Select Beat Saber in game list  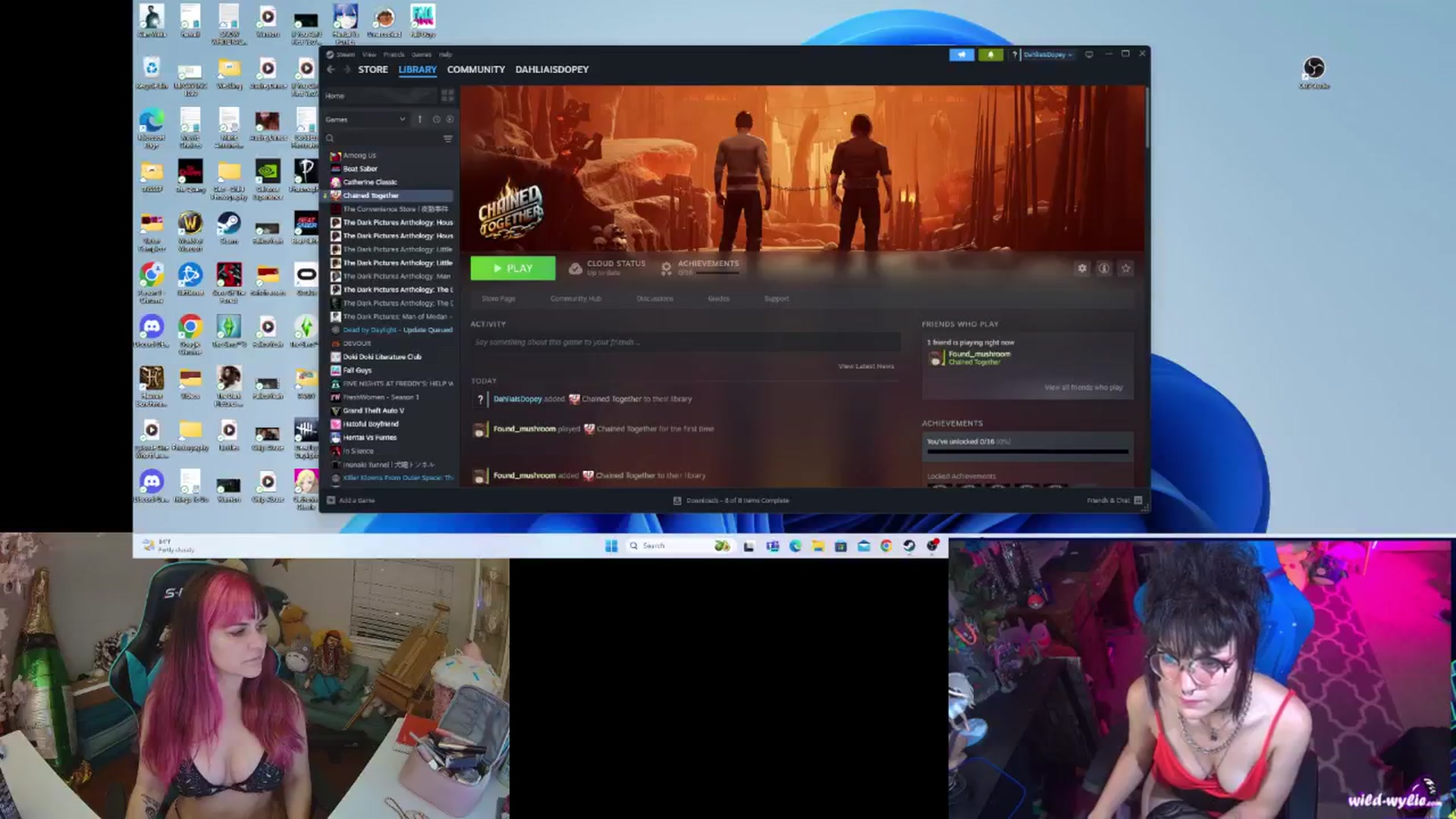point(360,168)
